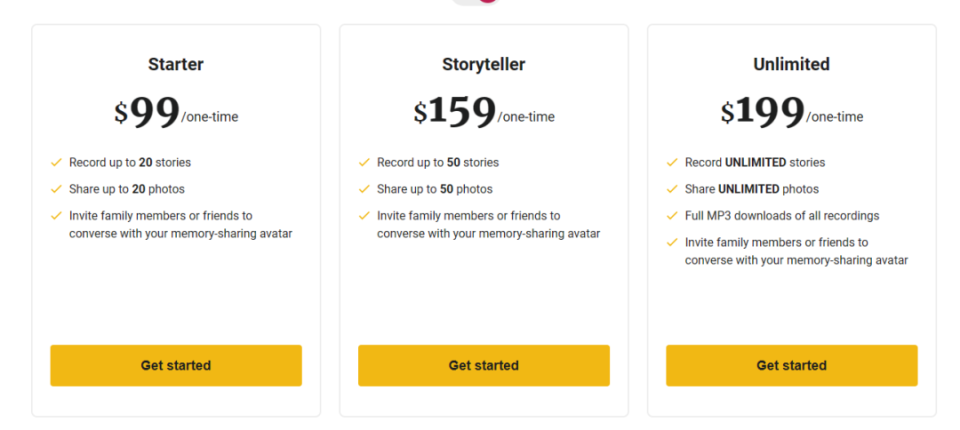The image size is (960, 430).
Task: Hit Get started for the Unlimited plan
Action: point(792,366)
